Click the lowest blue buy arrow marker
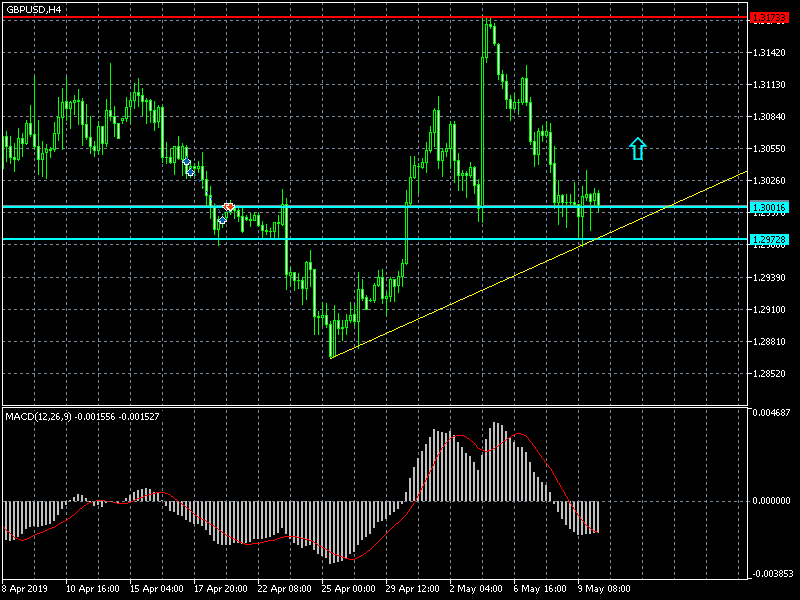 pyautogui.click(x=222, y=220)
